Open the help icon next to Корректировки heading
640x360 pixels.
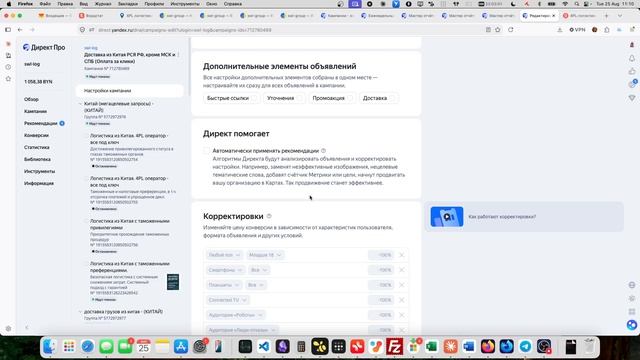point(269,216)
